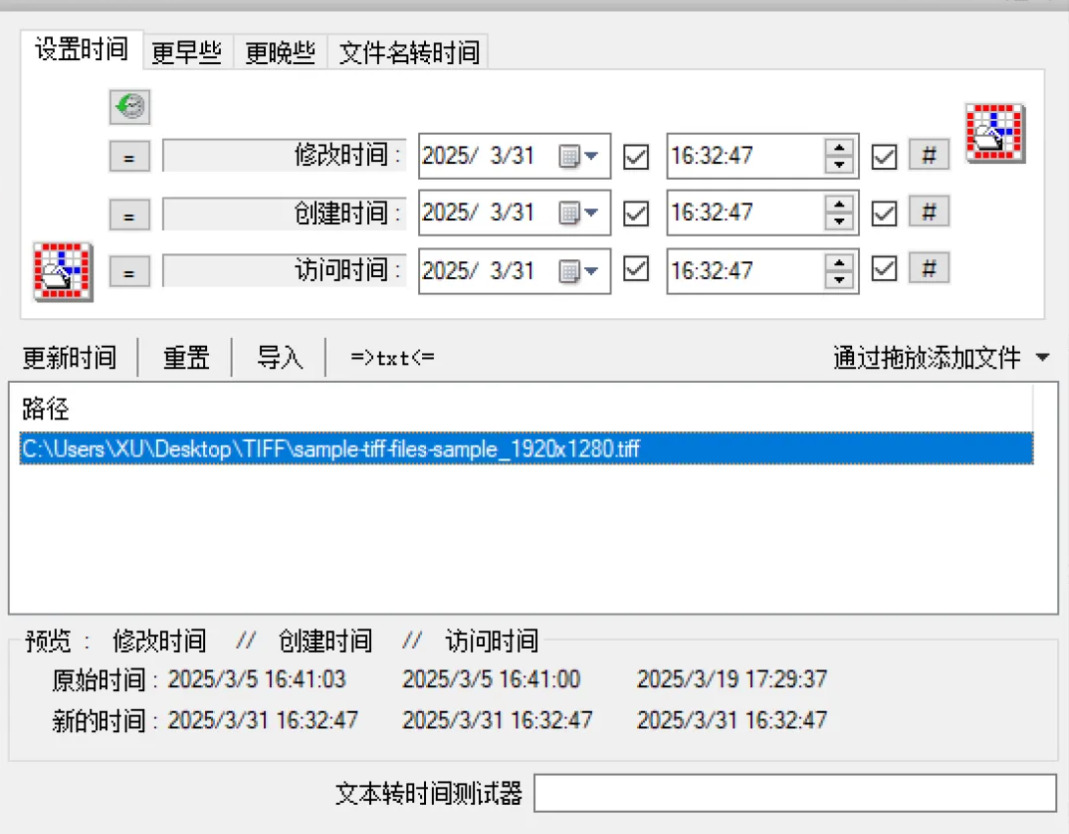1069x834 pixels.
Task: Expand the 通过拖放添加文件 dropdown
Action: pos(1042,357)
